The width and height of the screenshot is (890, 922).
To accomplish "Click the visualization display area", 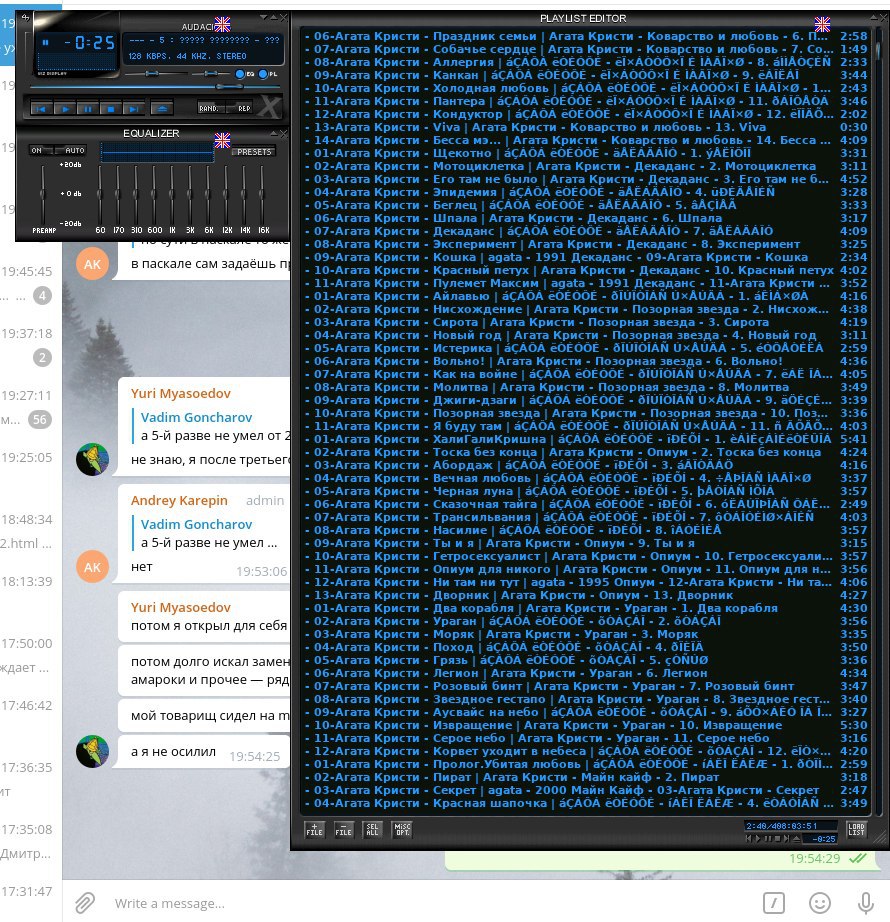I will coord(76,61).
